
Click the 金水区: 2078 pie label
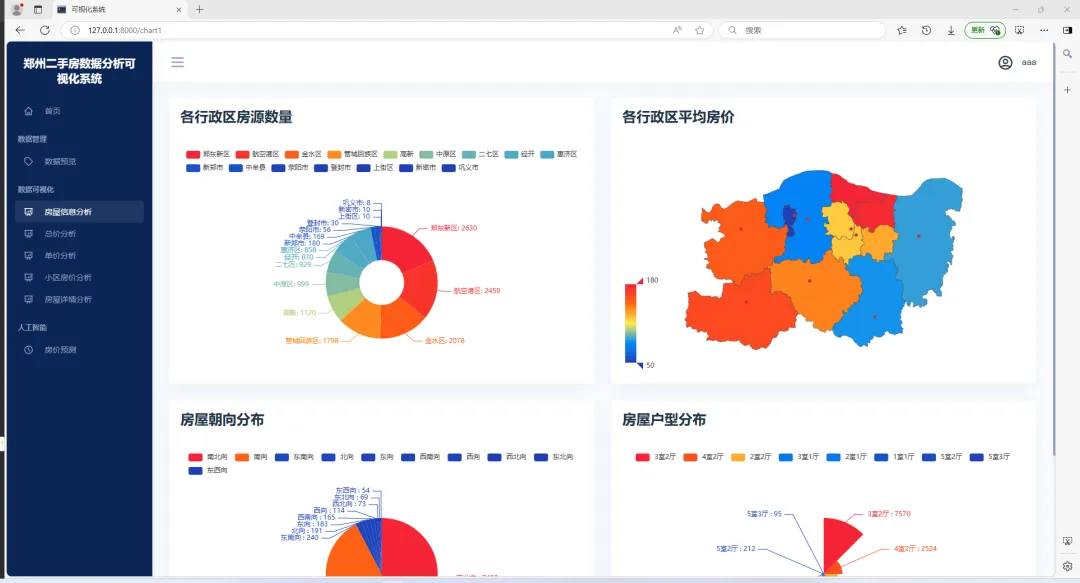(444, 340)
